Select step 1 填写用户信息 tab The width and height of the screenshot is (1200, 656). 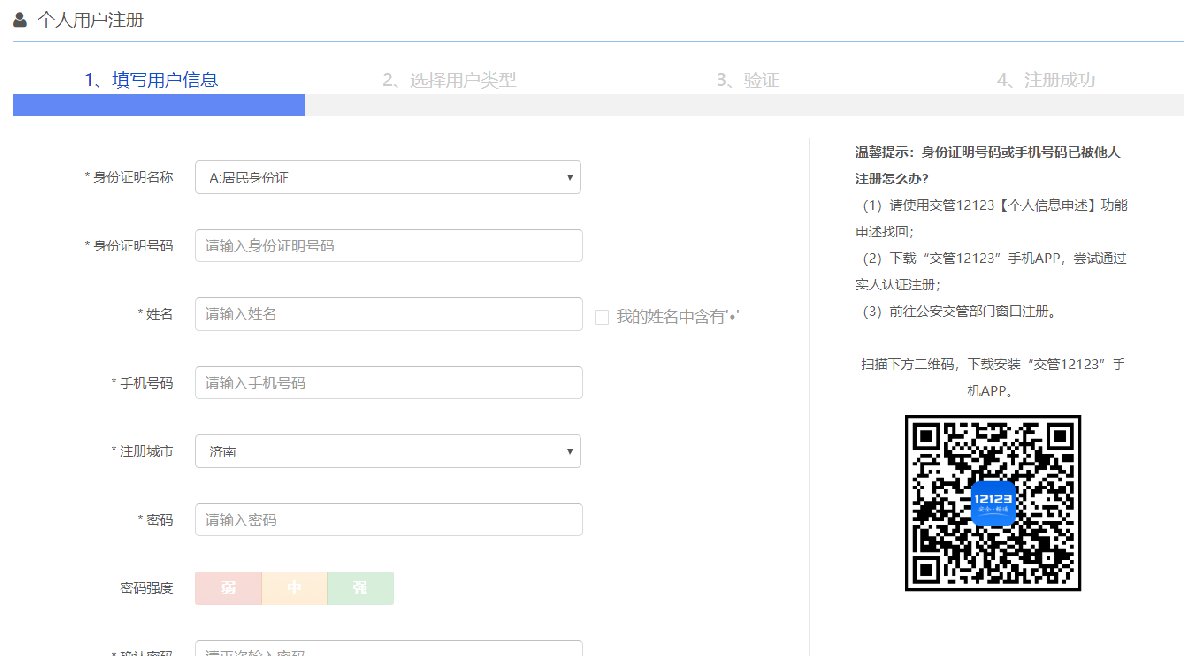point(151,80)
